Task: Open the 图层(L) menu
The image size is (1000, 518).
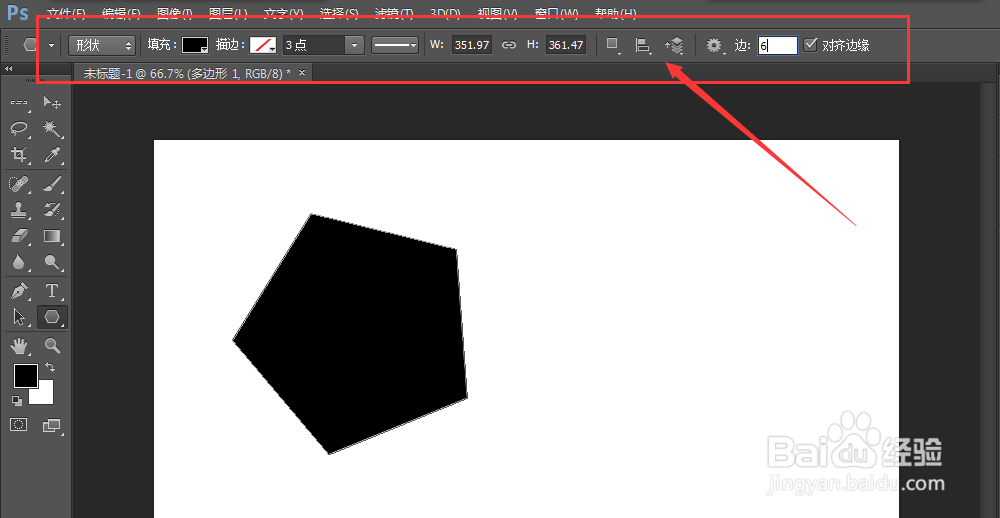Action: coord(228,13)
